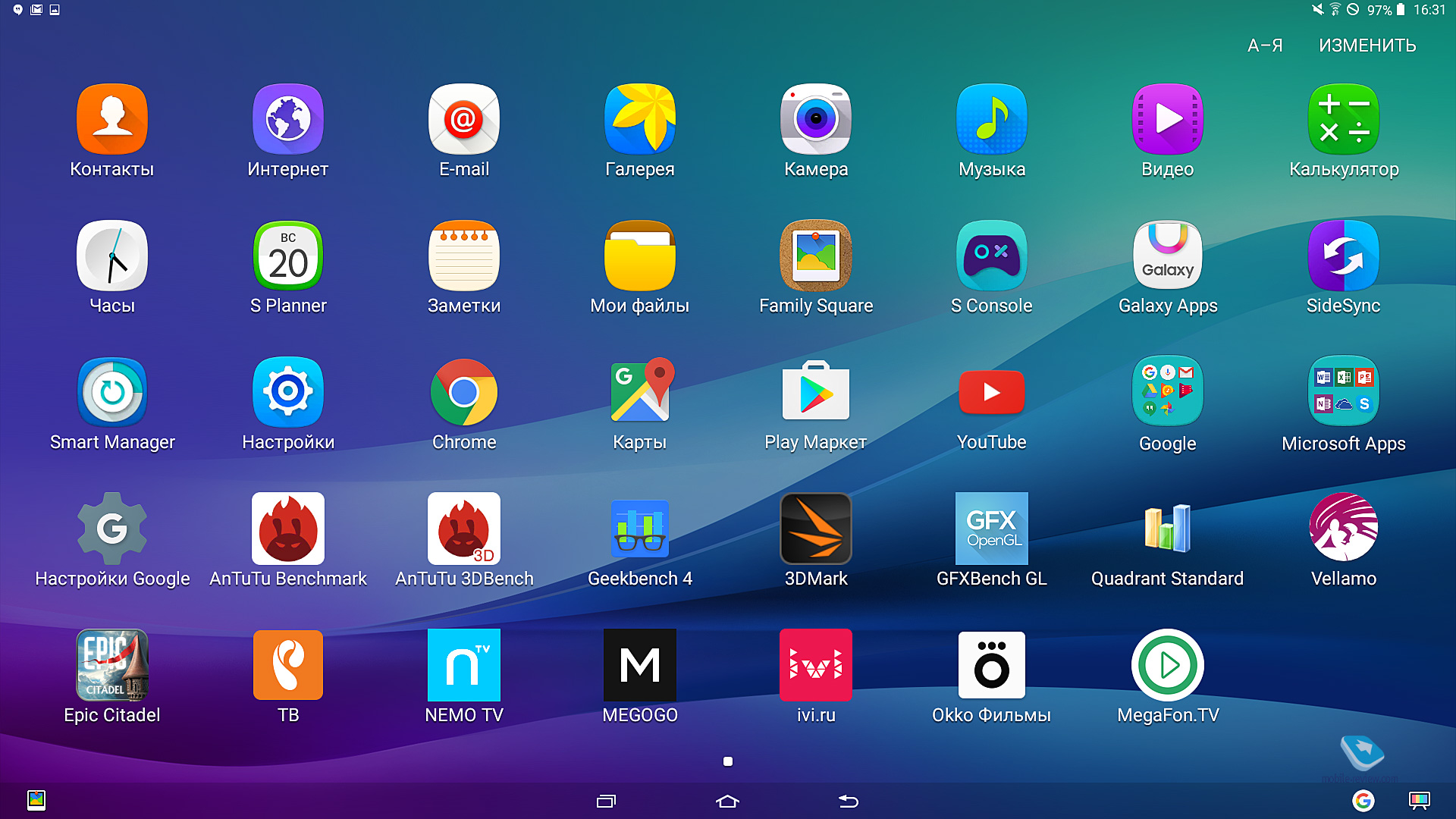Launch the Калькулятор app
The height and width of the screenshot is (819, 1456).
[x=1344, y=120]
